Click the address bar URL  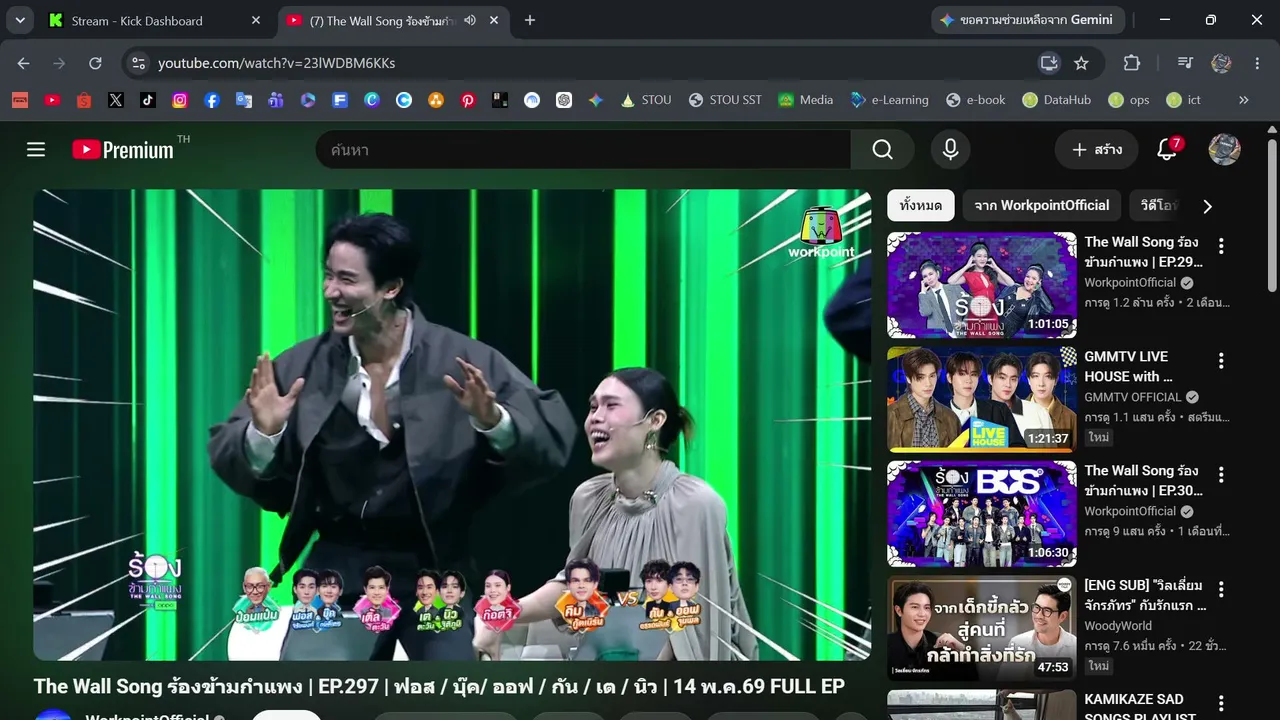pyautogui.click(x=276, y=63)
